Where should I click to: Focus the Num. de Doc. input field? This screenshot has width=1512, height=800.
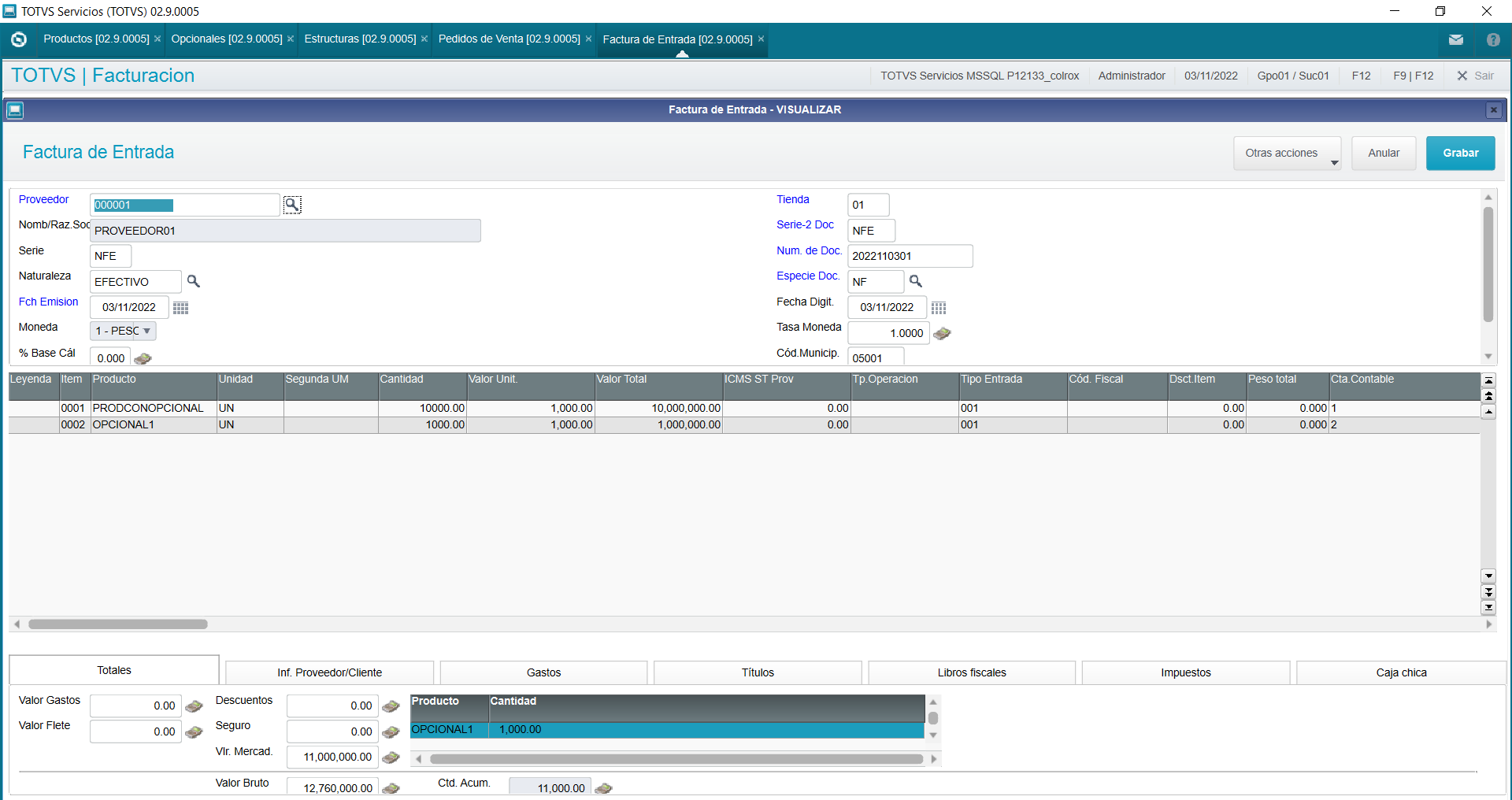tap(910, 257)
